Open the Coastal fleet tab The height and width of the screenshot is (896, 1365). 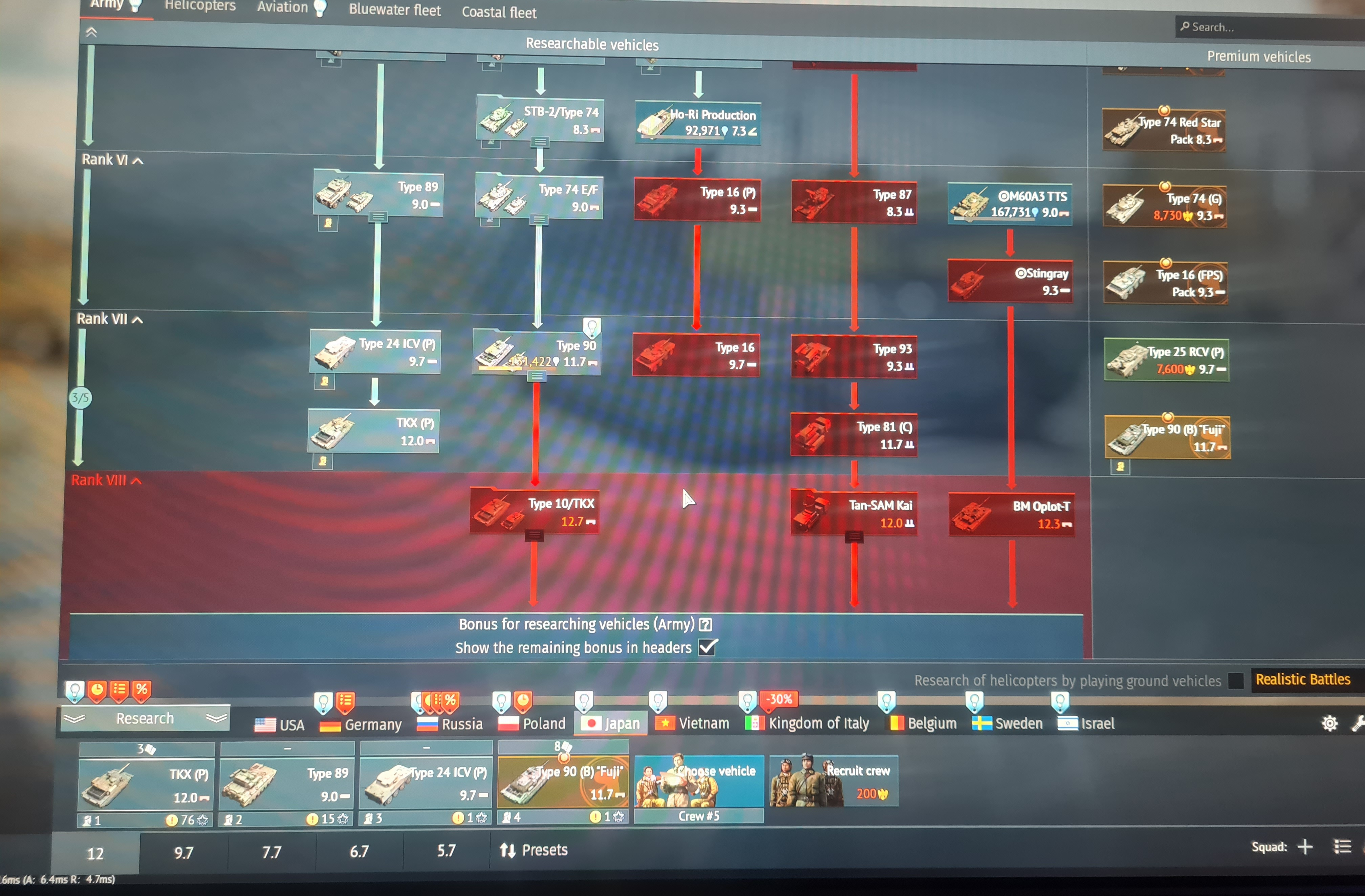[x=499, y=12]
